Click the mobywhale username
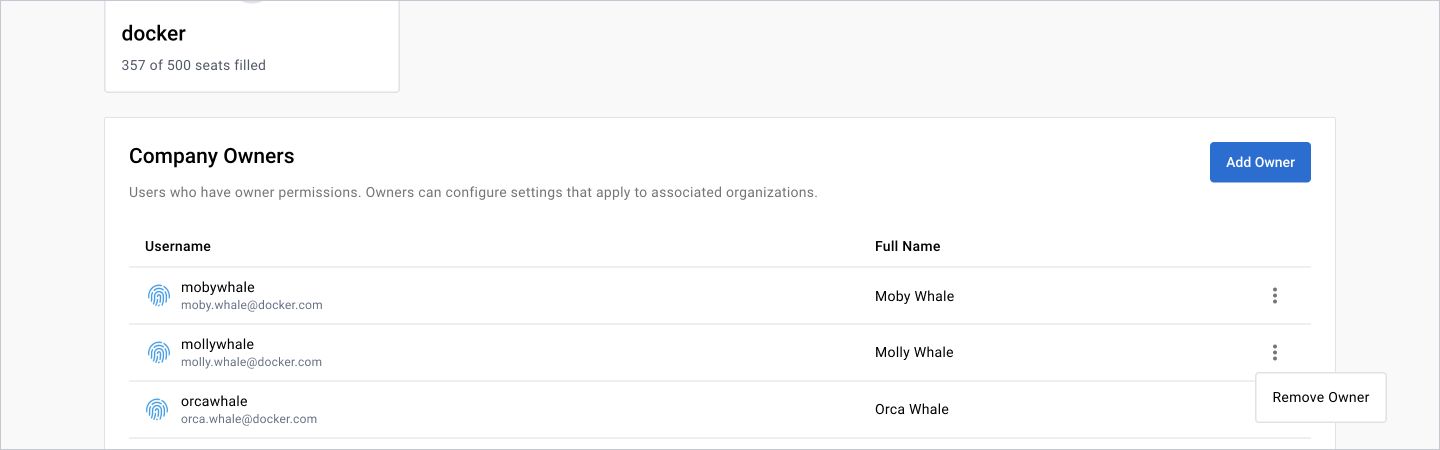Screen dimensions: 1440x450 (x=217, y=288)
